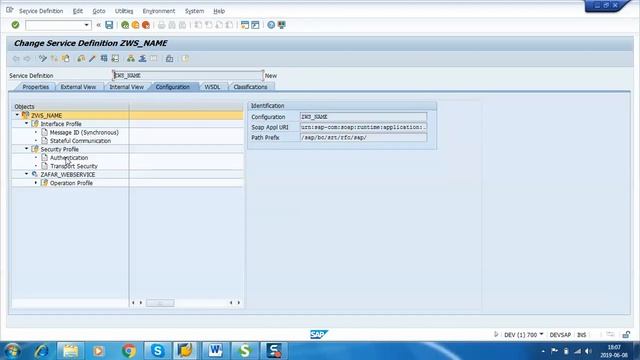Click the blue stack icon in application toolbar
The image size is (640, 360).
click(x=142, y=59)
